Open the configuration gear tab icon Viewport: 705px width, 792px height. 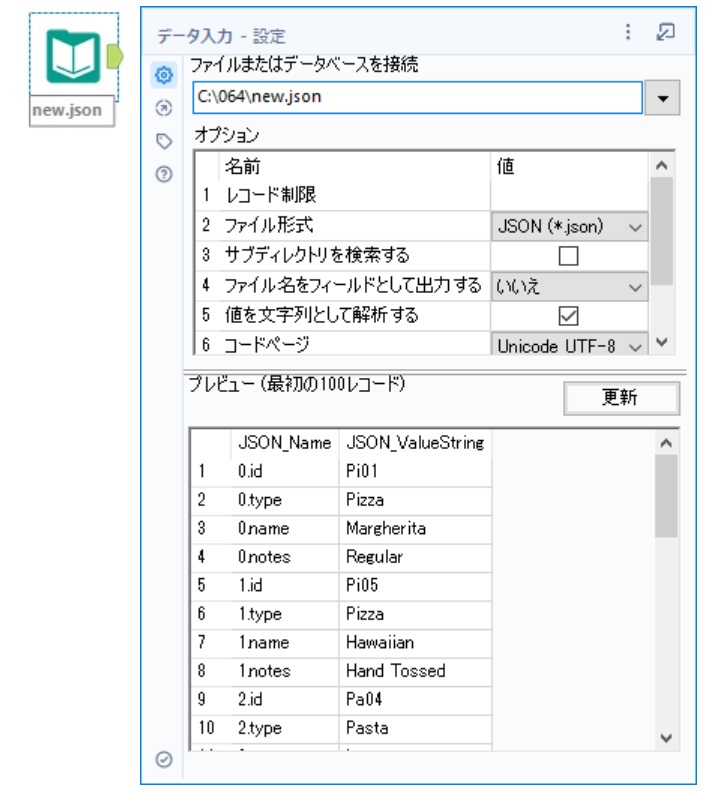(x=166, y=76)
